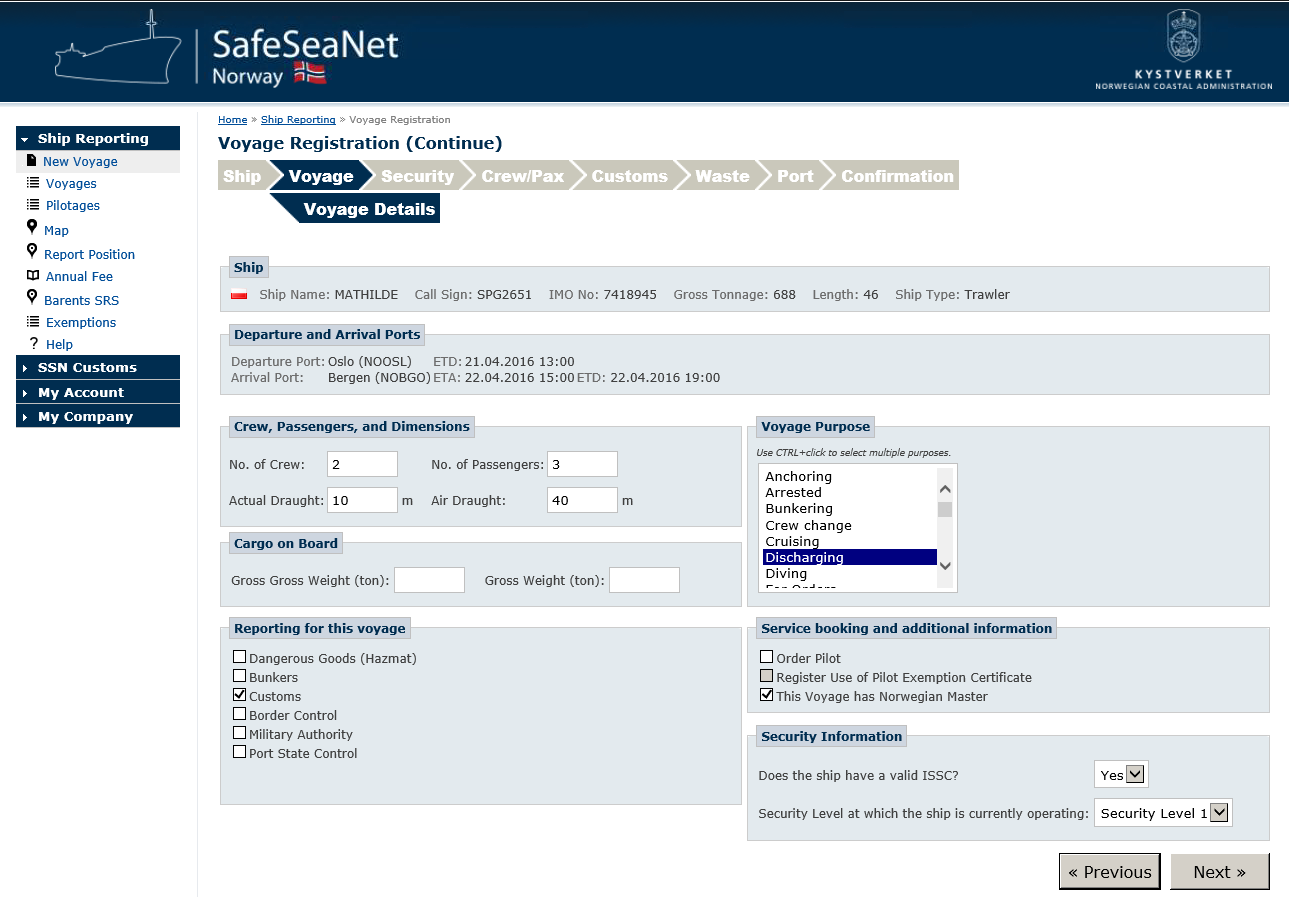Viewport: 1289px width, 910px height.
Task: Select Bunkering in Voyage Purpose list
Action: pyautogui.click(x=799, y=508)
